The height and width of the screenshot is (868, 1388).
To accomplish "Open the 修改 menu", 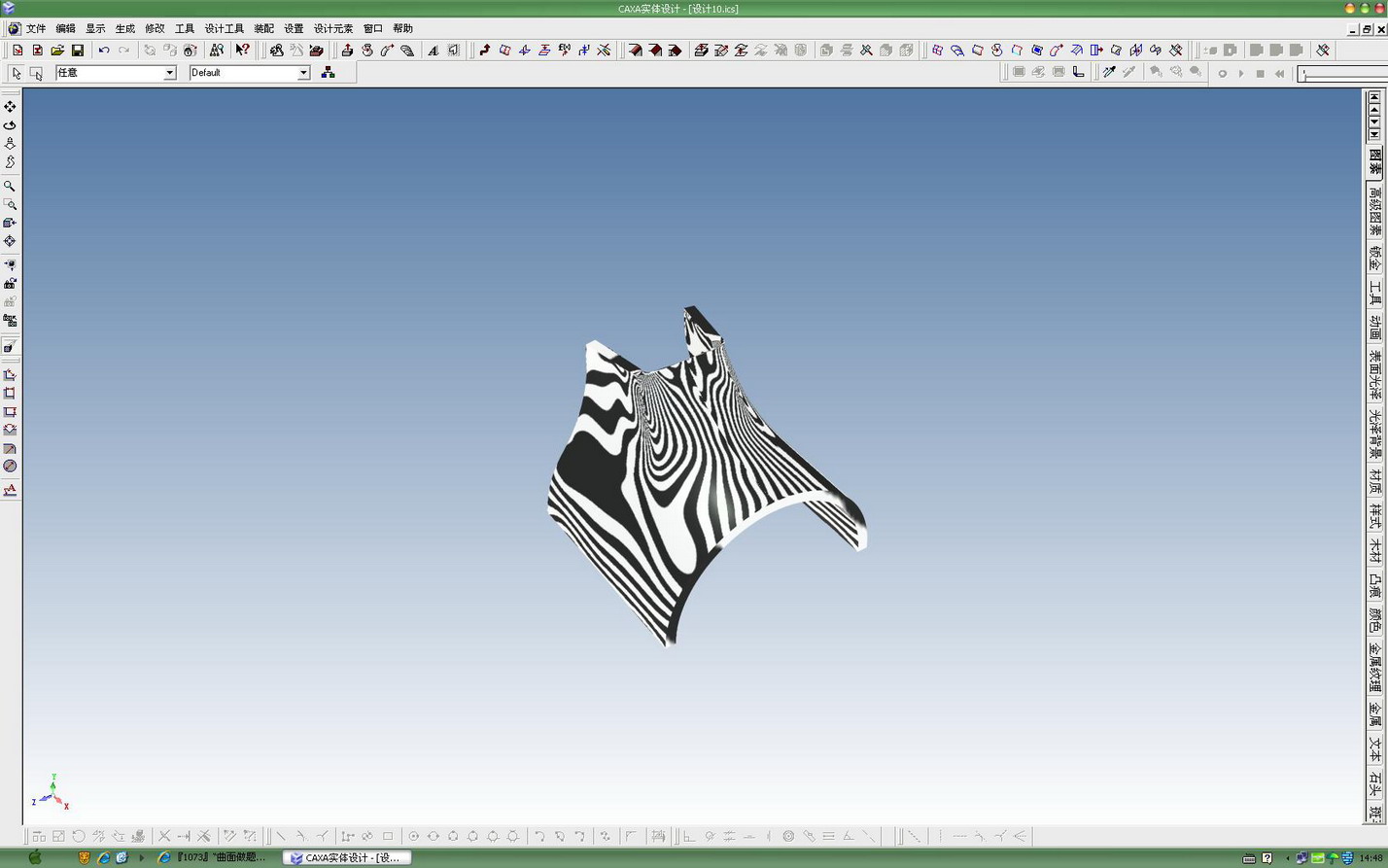I will click(x=155, y=29).
